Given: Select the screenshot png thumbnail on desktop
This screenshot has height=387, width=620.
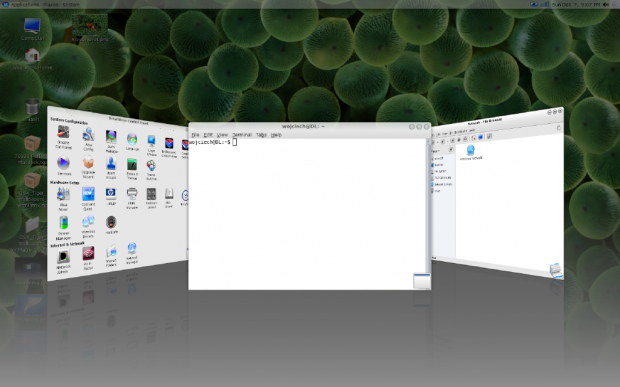Looking at the screenshot, I should pos(90,28).
